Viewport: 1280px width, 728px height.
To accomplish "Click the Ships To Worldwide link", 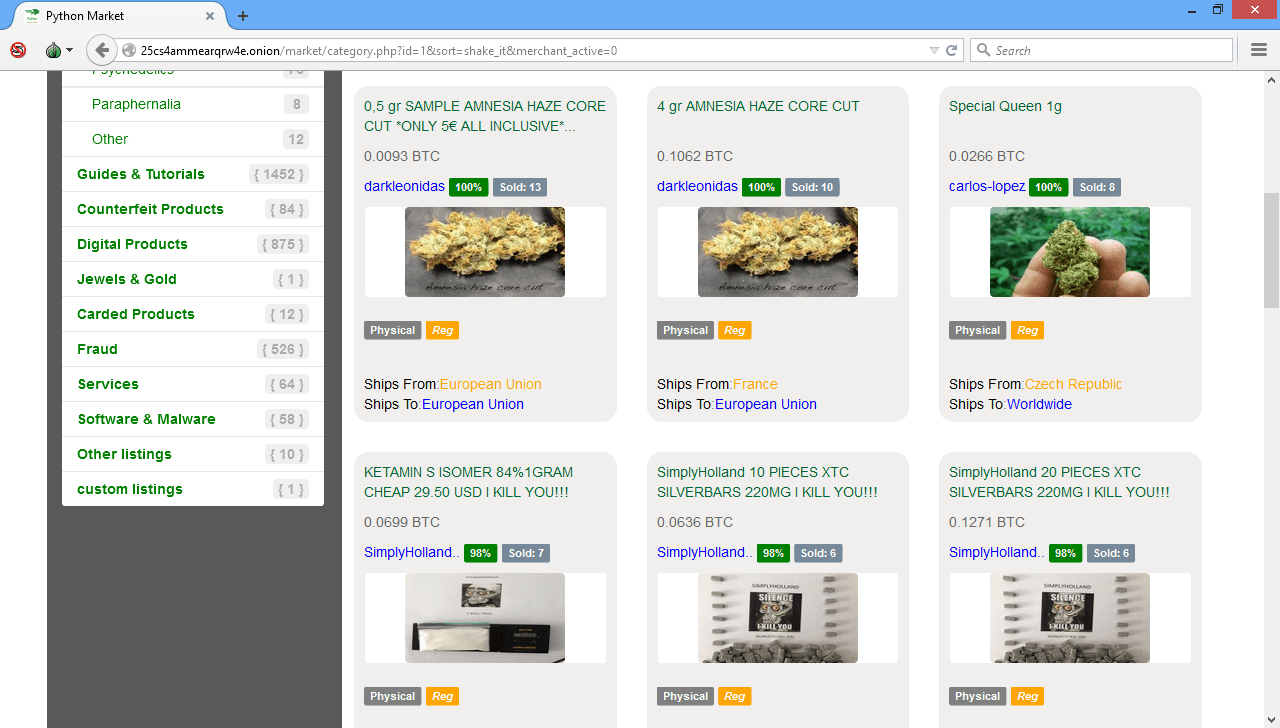I will pyautogui.click(x=1039, y=404).
